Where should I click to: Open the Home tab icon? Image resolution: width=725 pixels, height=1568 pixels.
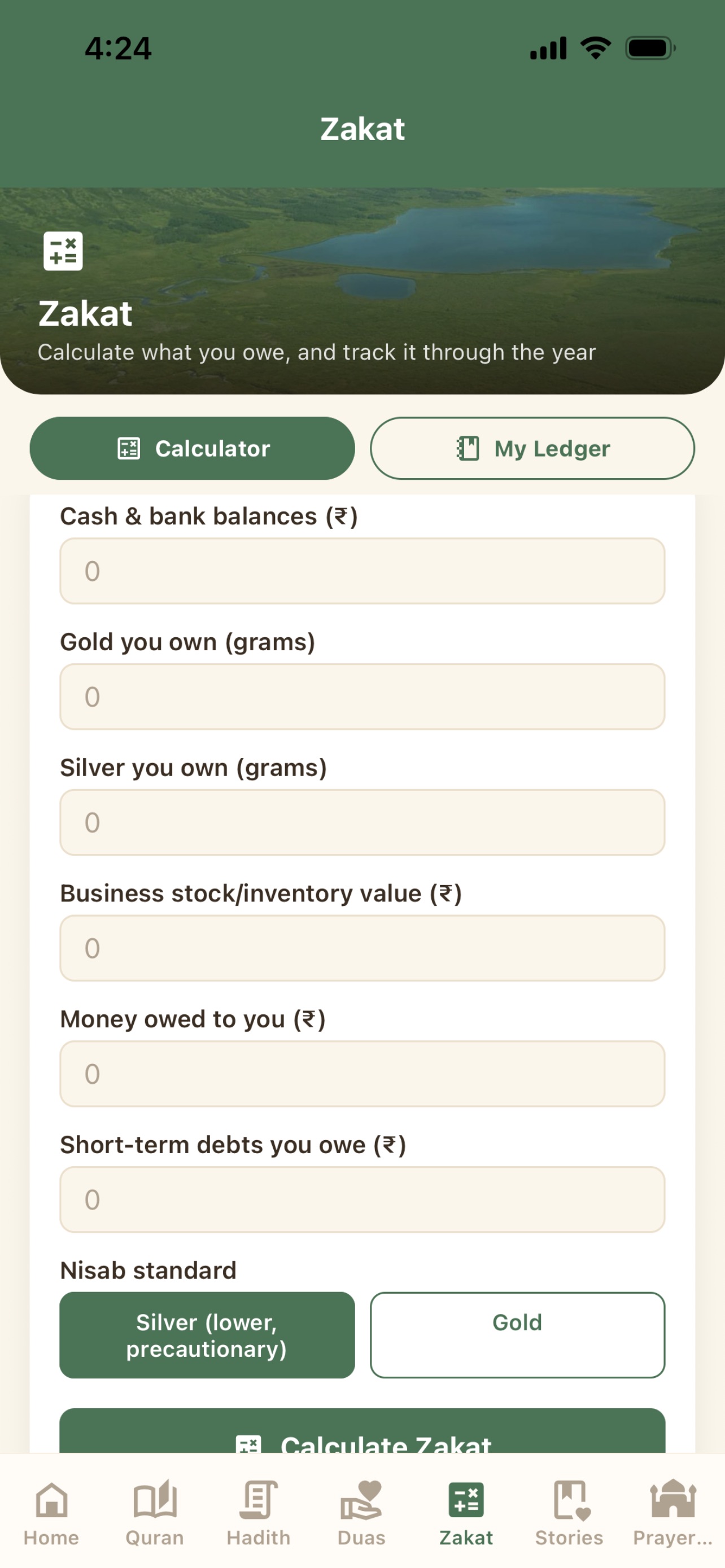52,1499
